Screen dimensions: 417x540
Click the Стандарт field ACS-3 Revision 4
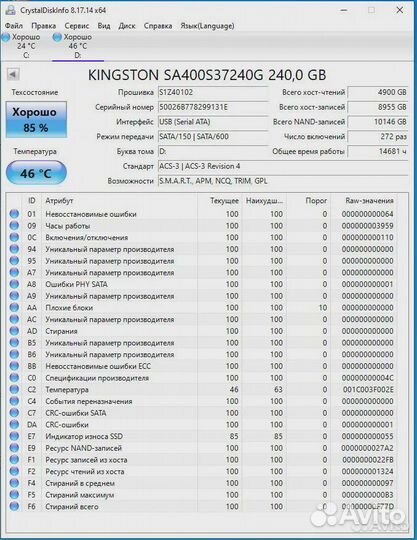[x=283, y=166]
